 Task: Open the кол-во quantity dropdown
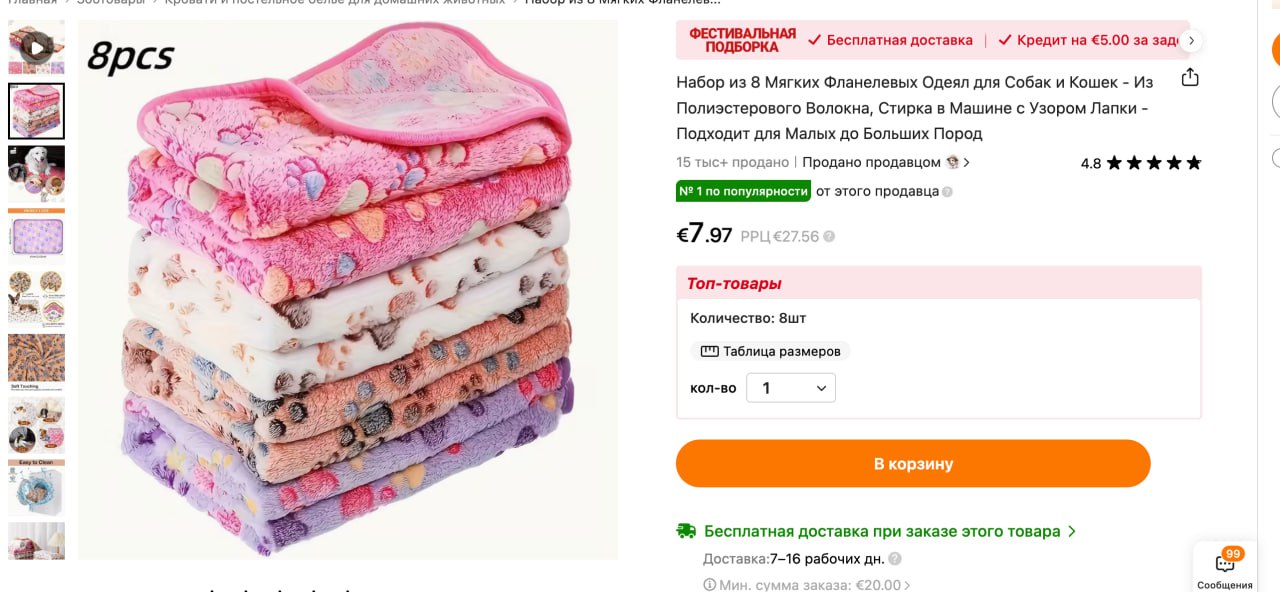pos(790,388)
